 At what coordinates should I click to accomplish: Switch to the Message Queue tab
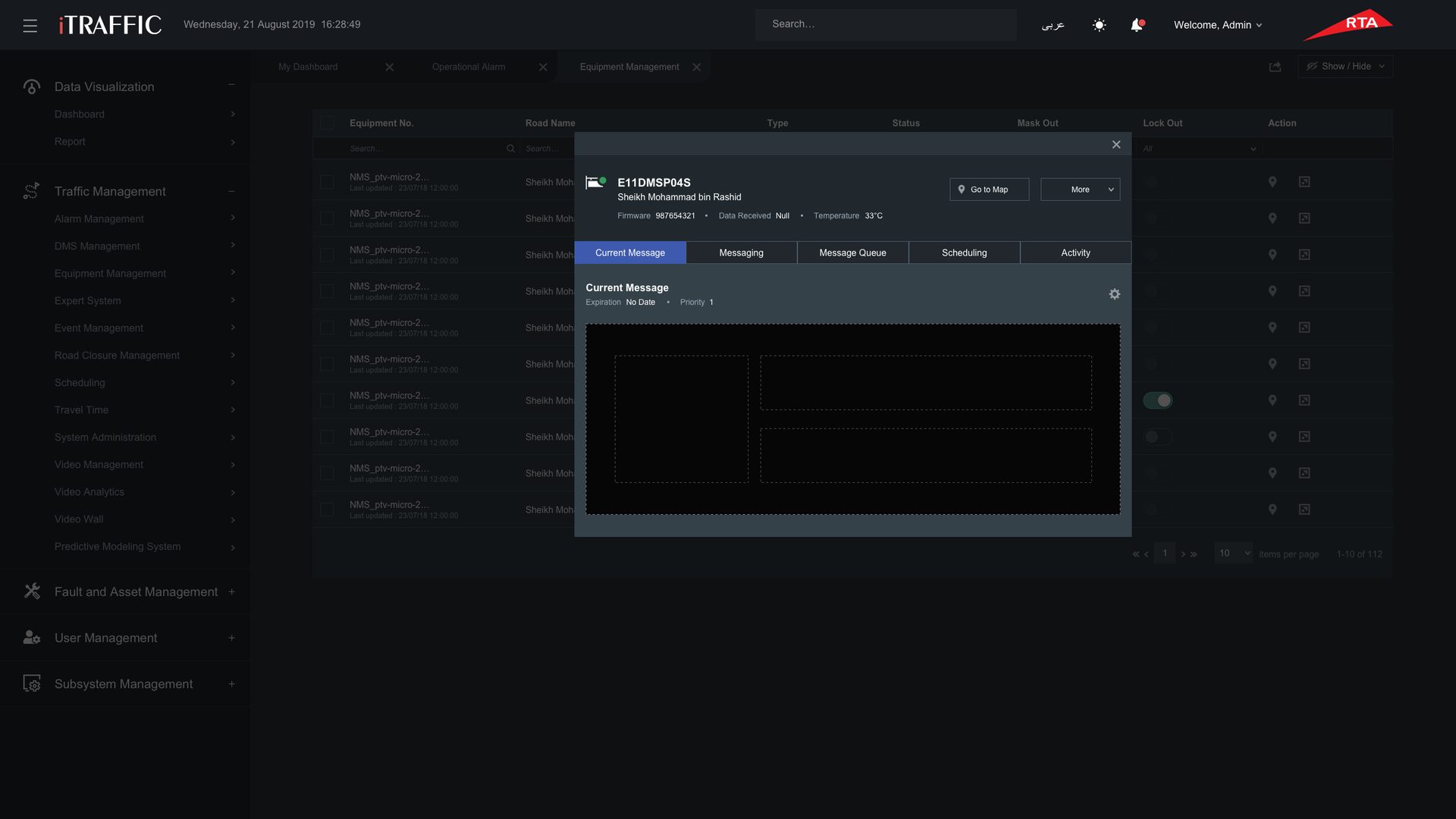tap(852, 253)
